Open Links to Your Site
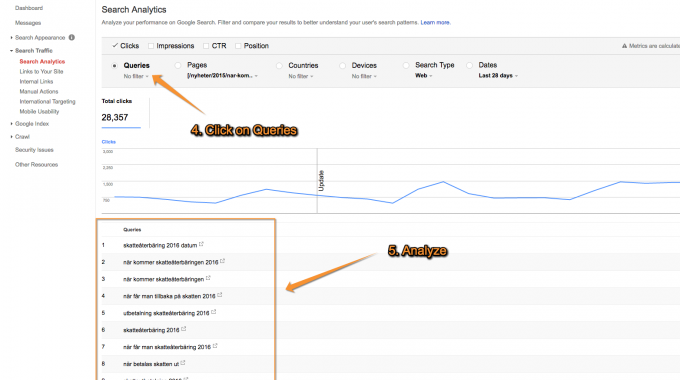 pyautogui.click(x=41, y=72)
